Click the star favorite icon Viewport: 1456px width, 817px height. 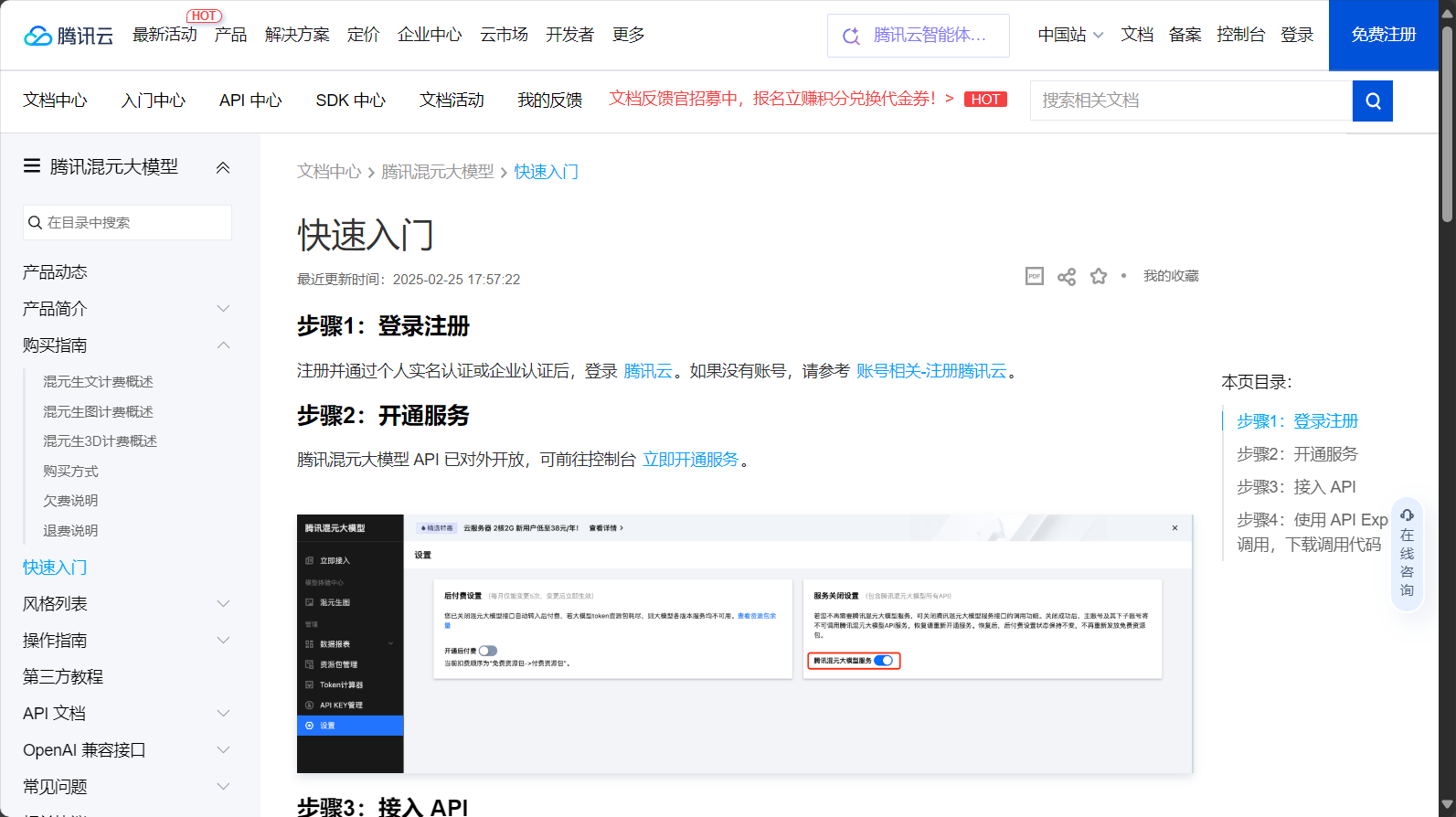click(1099, 276)
